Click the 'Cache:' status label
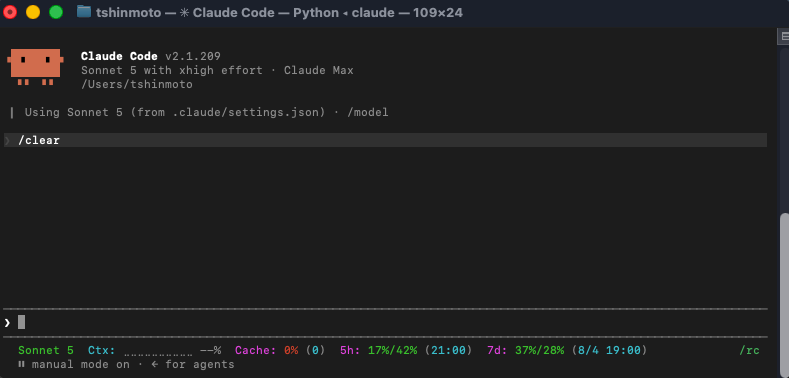Viewport: 789px width, 378px height. point(256,350)
